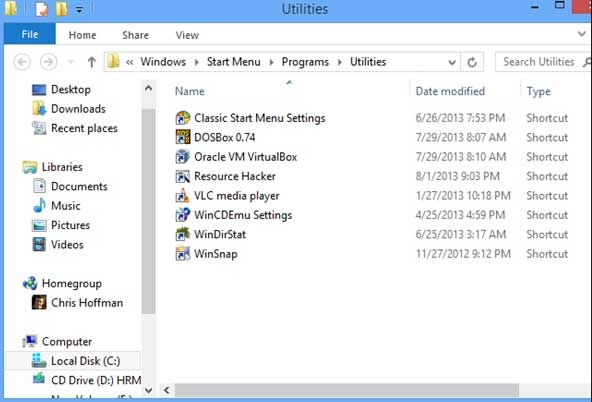592x402 pixels.
Task: Click the Computer icon in sidebar
Action: coord(29,341)
